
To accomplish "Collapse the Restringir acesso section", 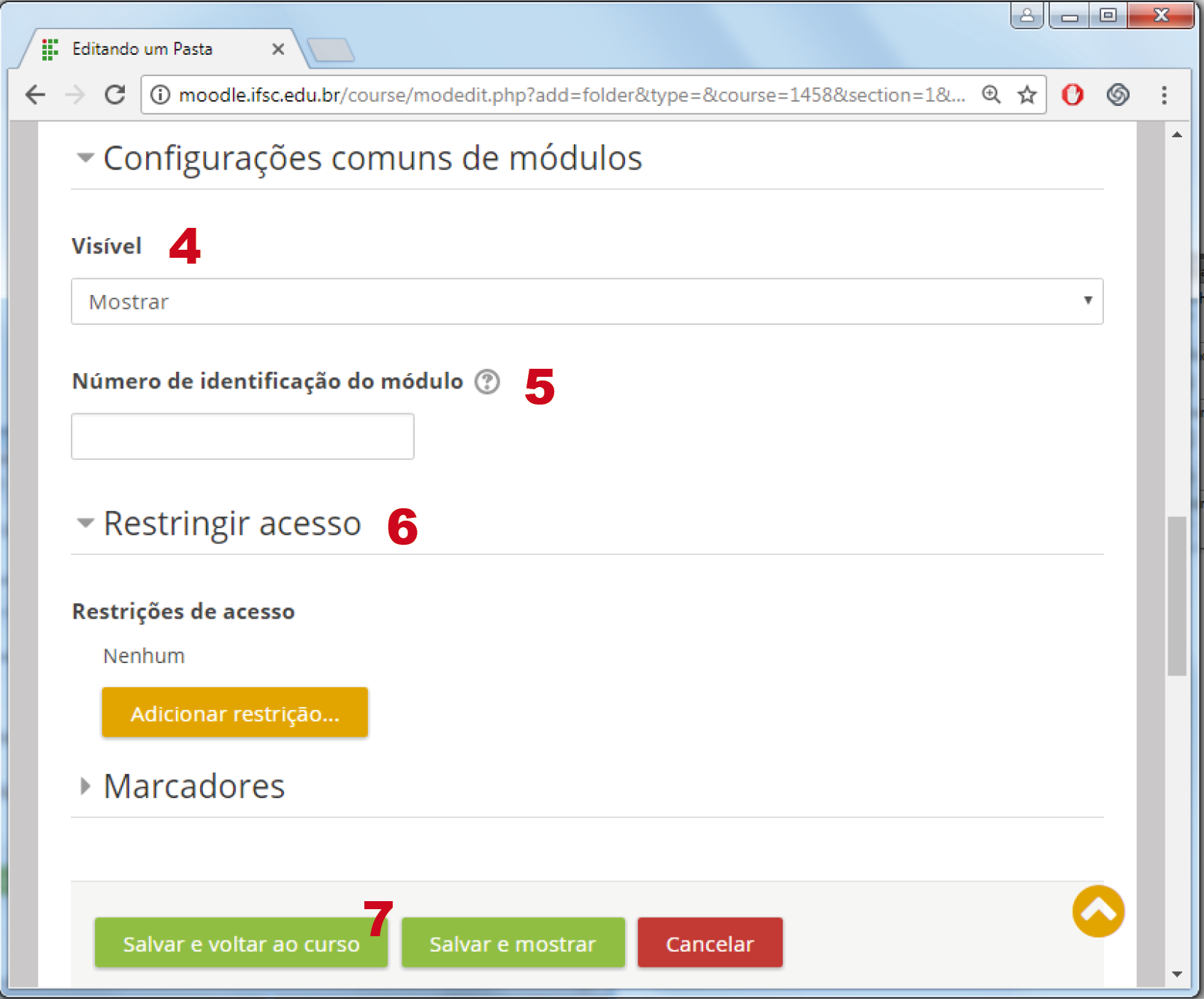I will [x=85, y=523].
